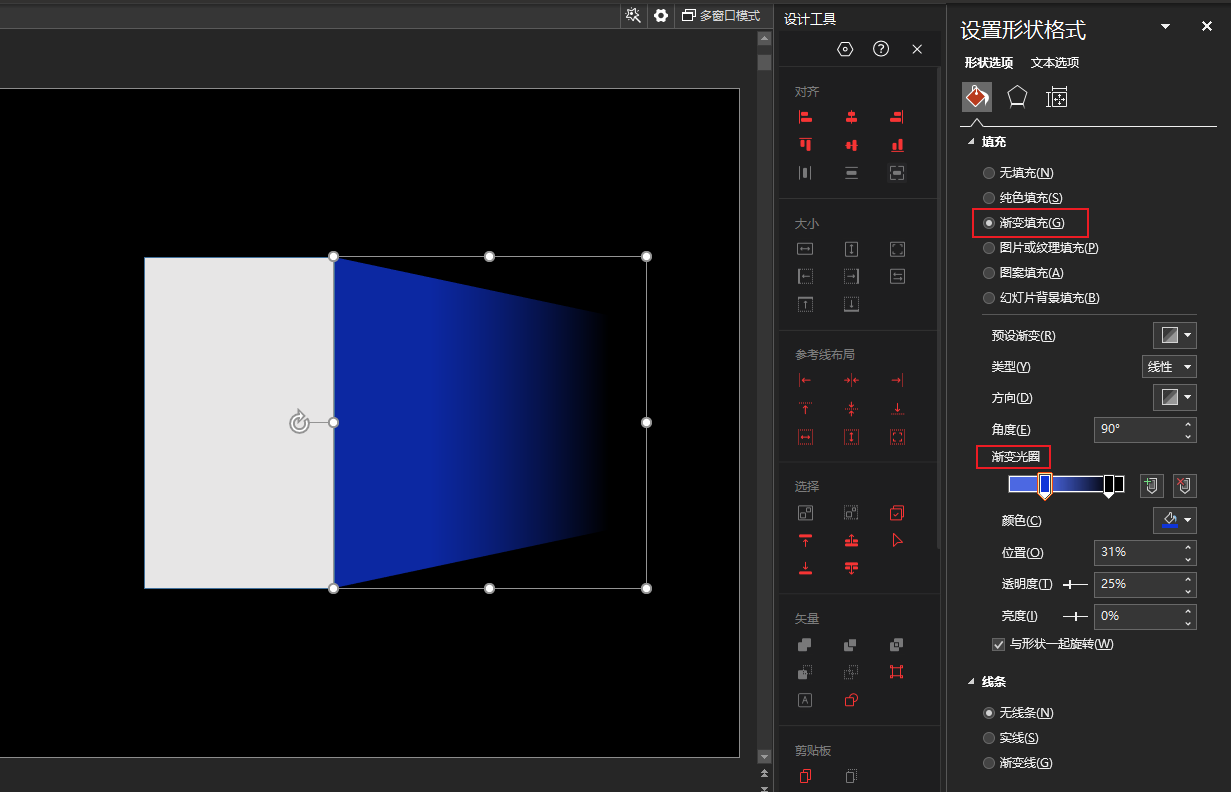Select 图片或纹理填充(P) radio button
The image size is (1231, 792).
click(989, 248)
